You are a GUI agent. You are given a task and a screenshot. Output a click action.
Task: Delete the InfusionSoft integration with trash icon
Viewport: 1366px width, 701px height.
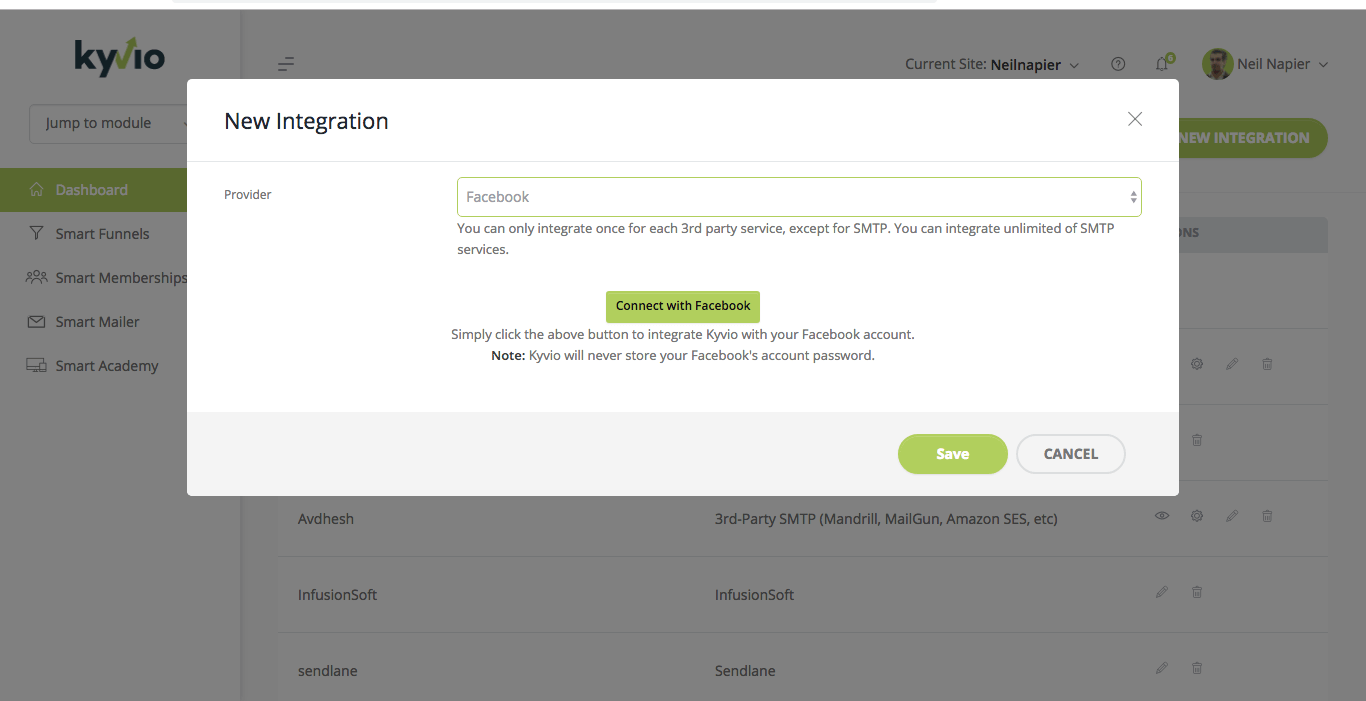click(x=1197, y=592)
